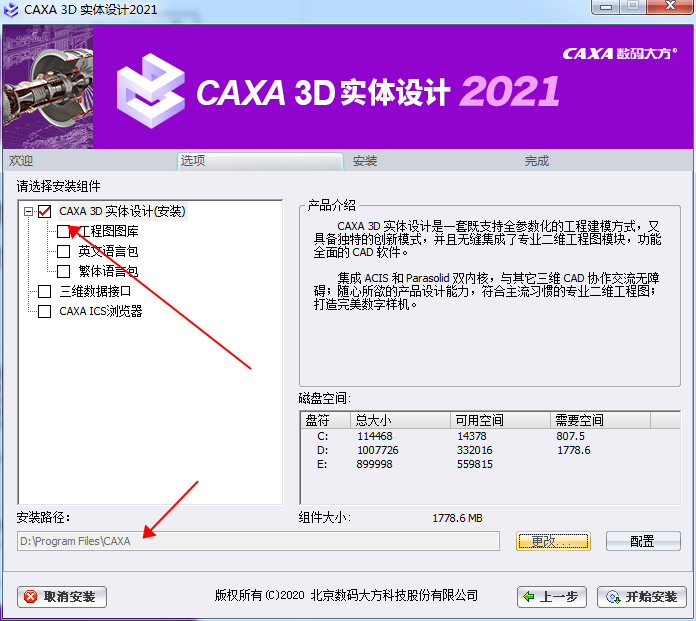This screenshot has height=621, width=696.
Task: Click the CAXA app icon in title bar
Action: [11, 10]
